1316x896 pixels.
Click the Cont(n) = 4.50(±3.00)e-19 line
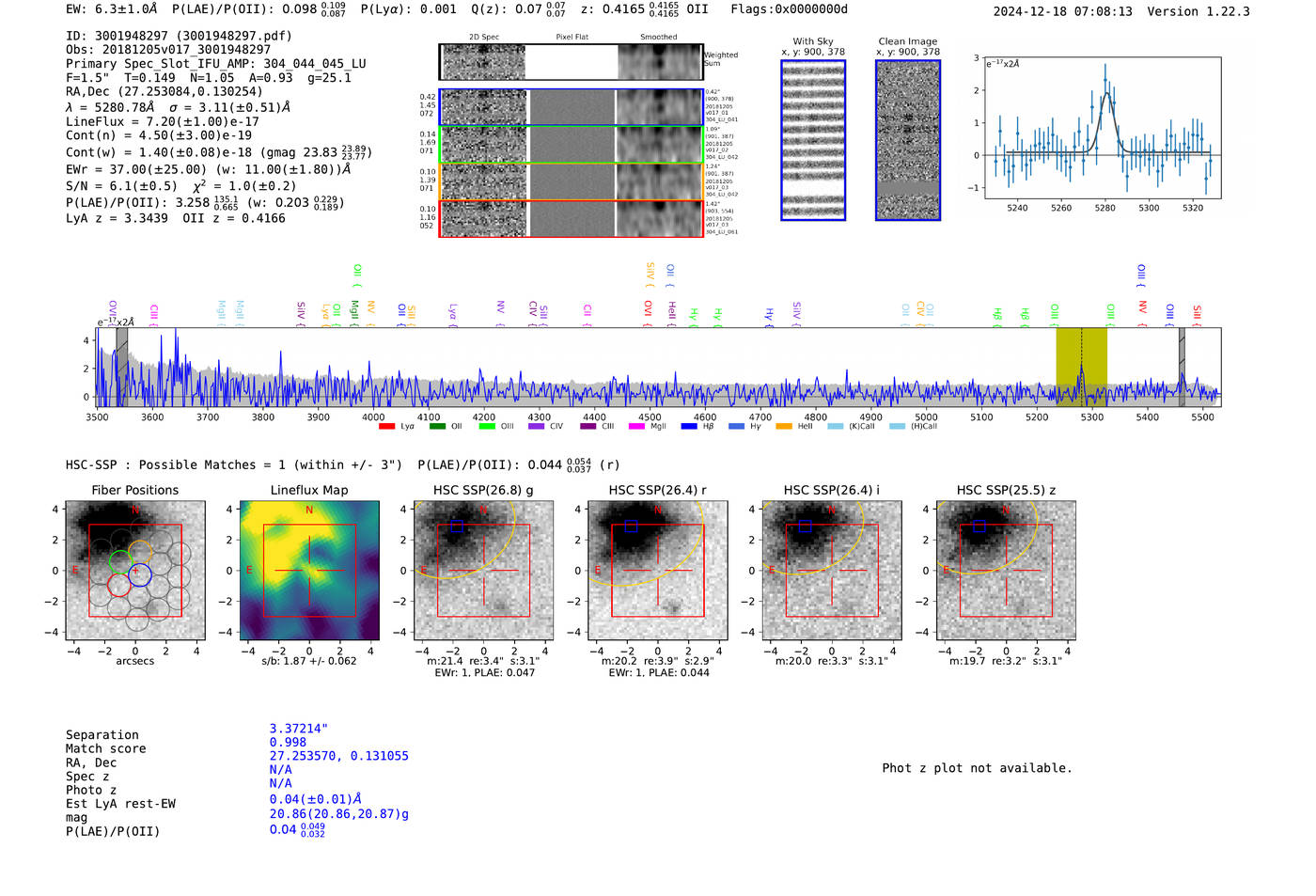click(x=159, y=135)
